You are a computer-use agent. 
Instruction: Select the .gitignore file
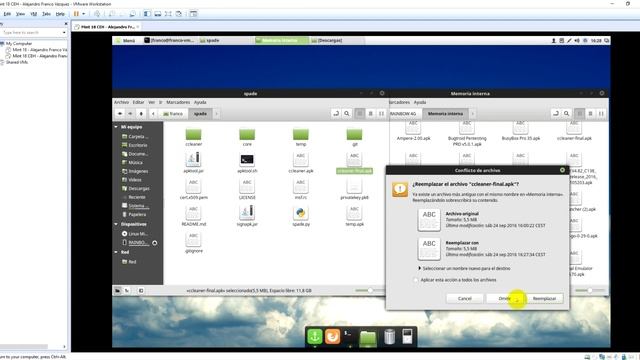193,242
